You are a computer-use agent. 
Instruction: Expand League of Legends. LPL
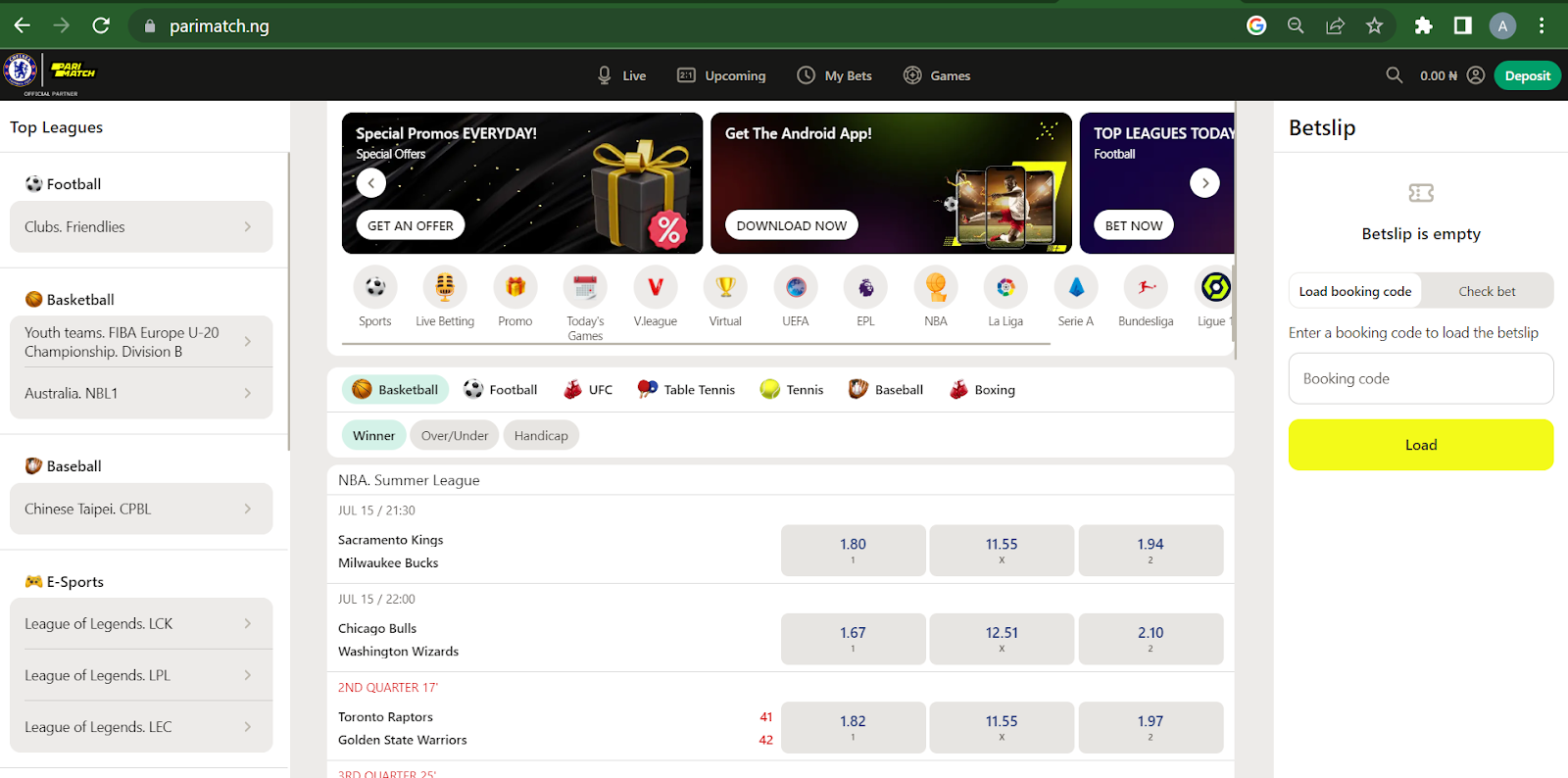(x=141, y=675)
